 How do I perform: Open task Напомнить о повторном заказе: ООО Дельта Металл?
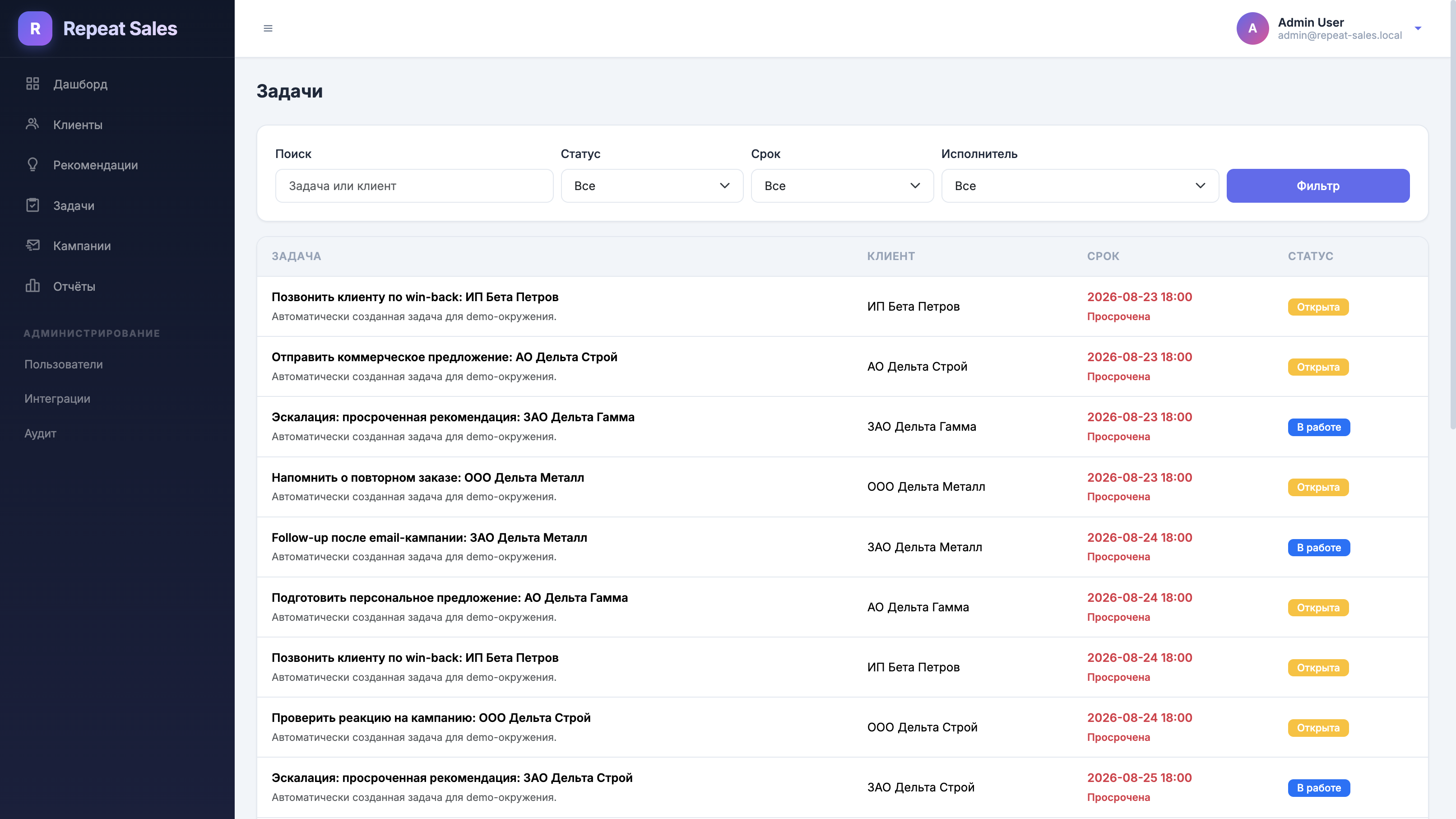428,478
